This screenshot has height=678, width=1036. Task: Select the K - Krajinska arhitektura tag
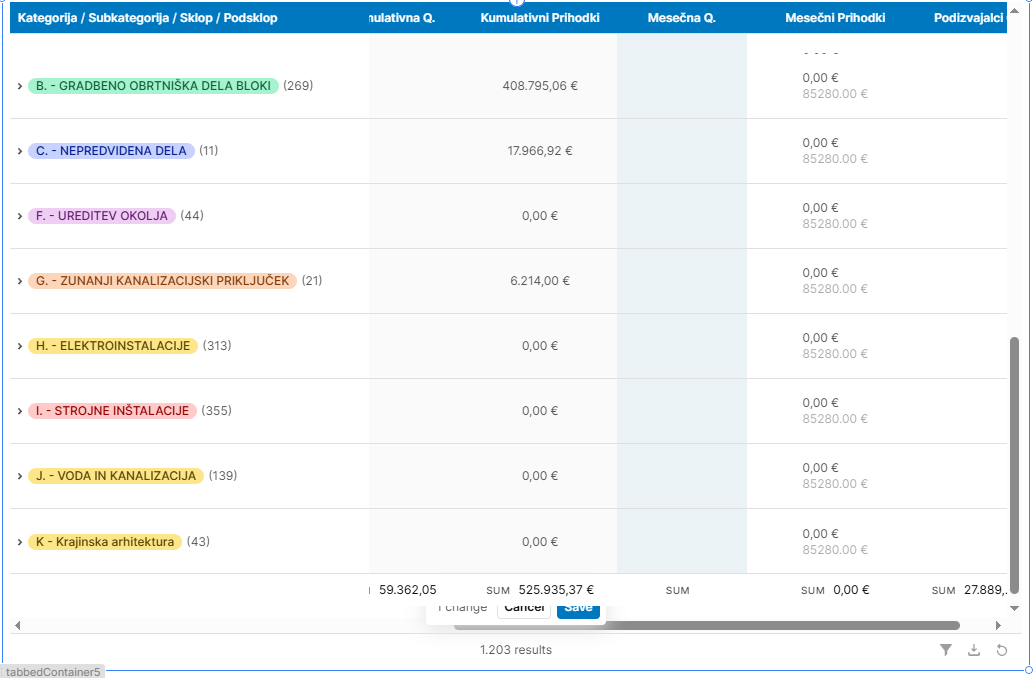pyautogui.click(x=104, y=542)
